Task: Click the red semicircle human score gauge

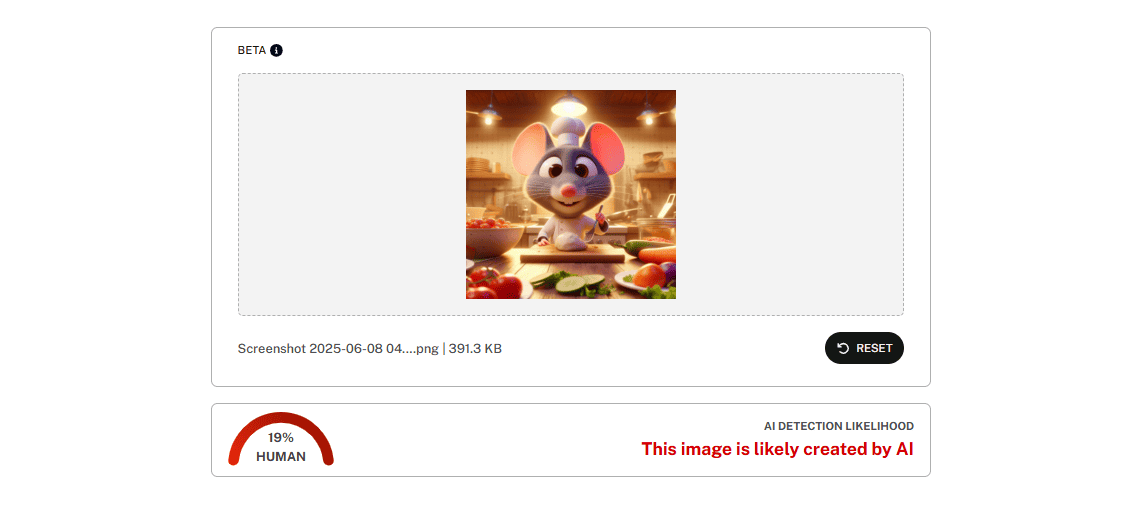Action: pyautogui.click(x=281, y=439)
